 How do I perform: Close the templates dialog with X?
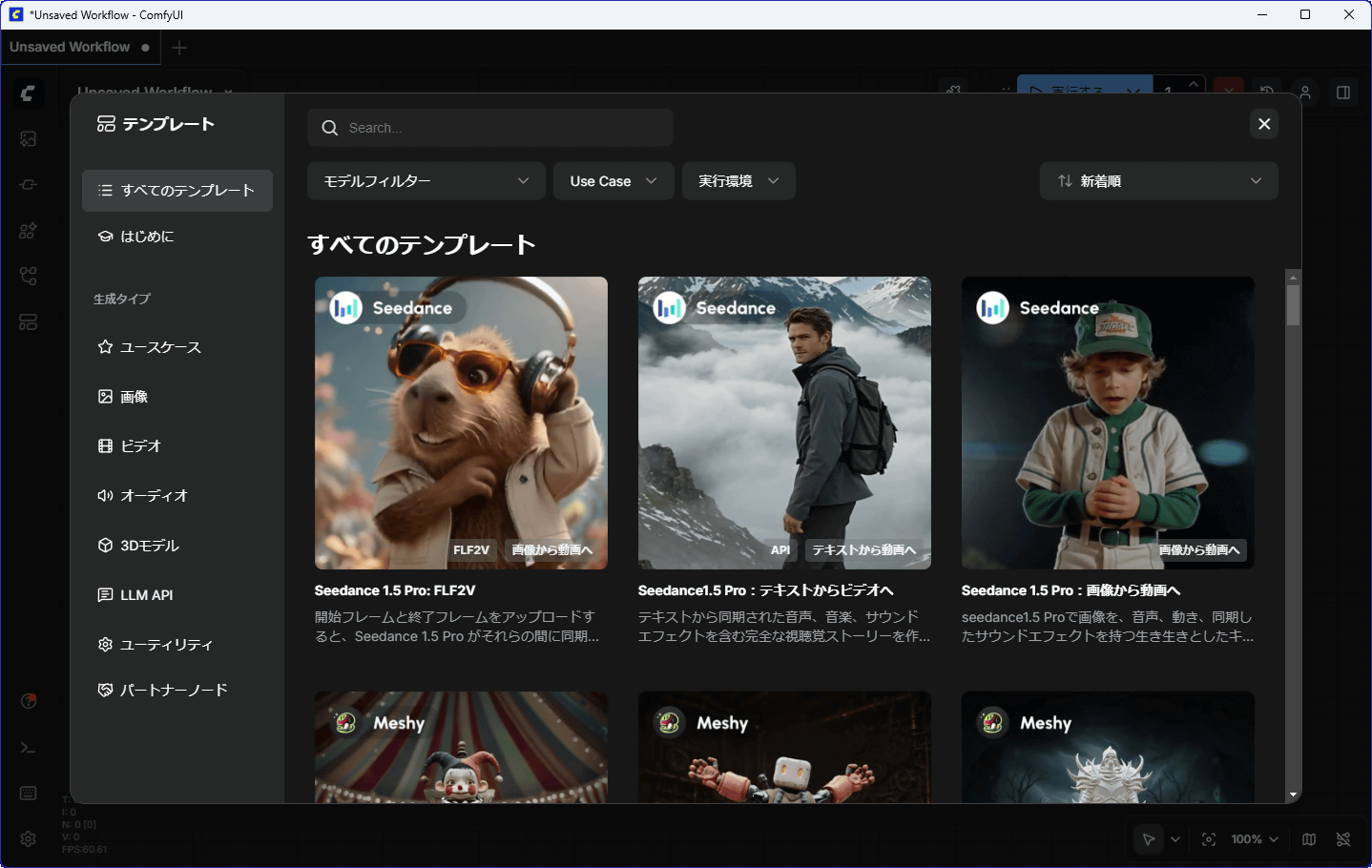tap(1263, 124)
